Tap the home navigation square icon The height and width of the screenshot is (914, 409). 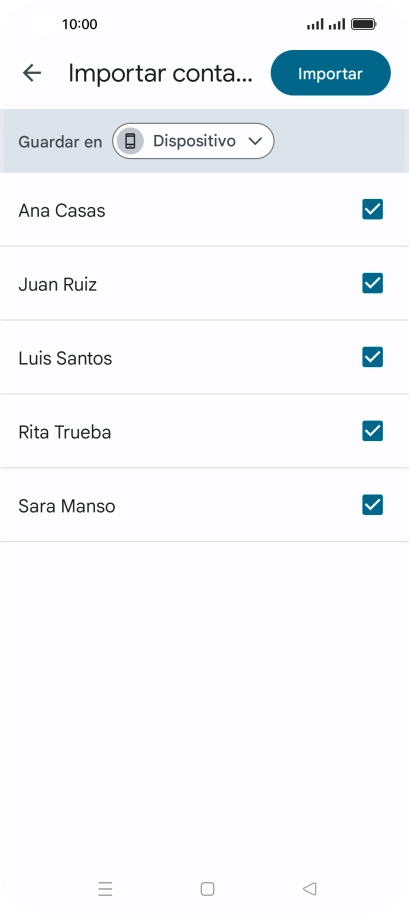click(x=207, y=889)
